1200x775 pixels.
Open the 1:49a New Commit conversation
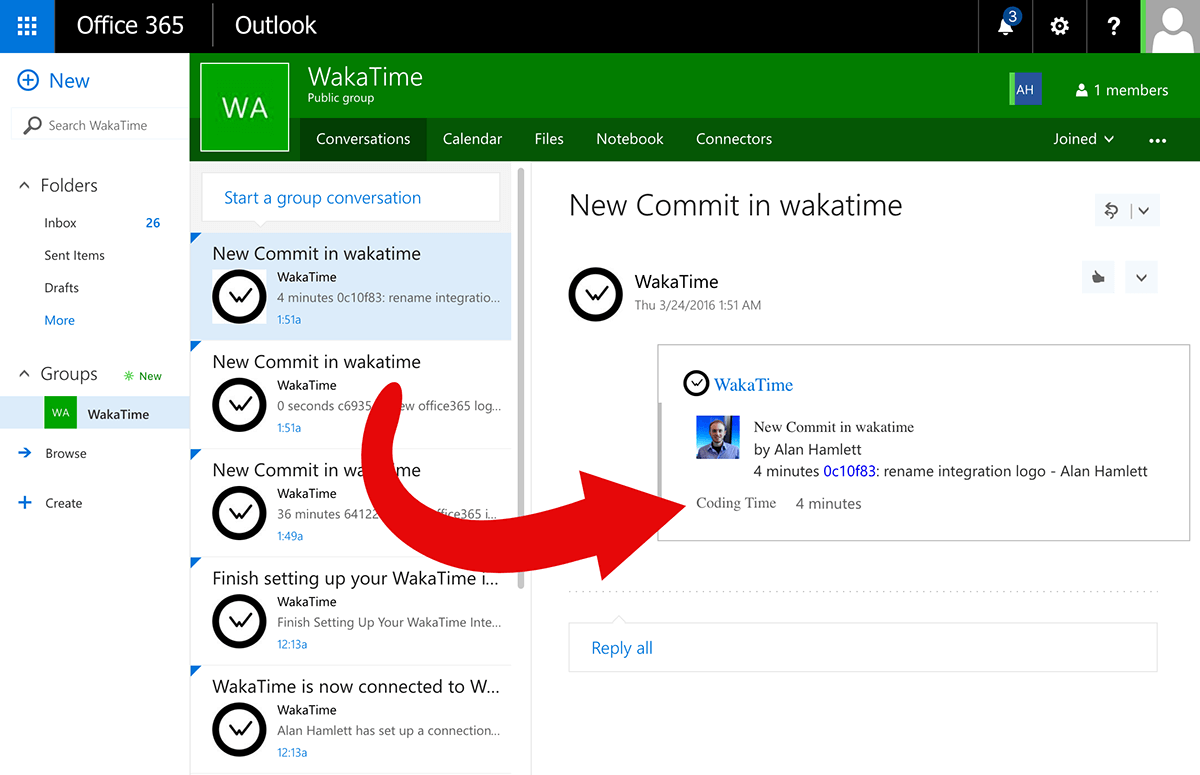click(x=350, y=503)
